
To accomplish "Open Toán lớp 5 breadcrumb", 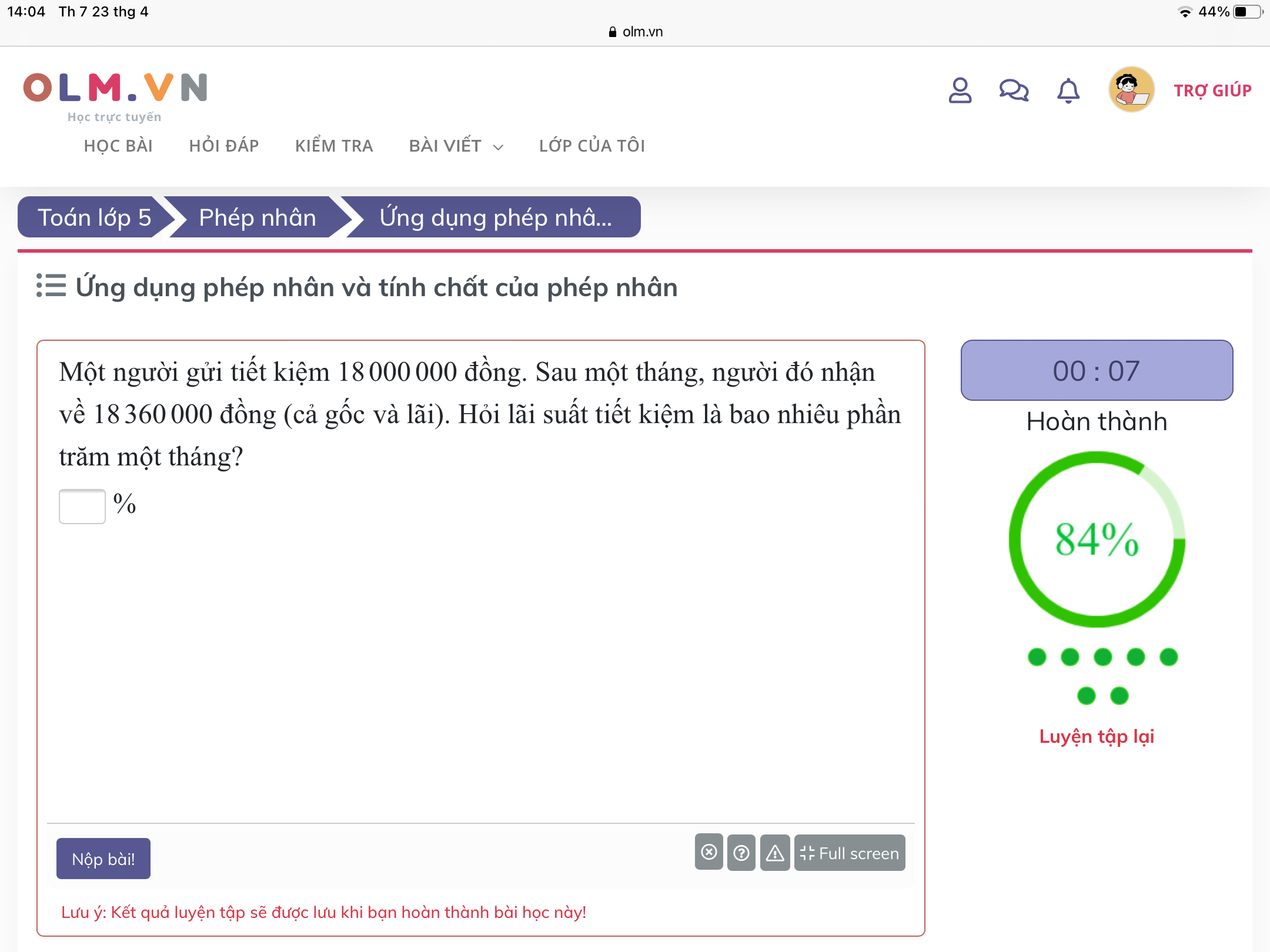I will click(x=94, y=217).
